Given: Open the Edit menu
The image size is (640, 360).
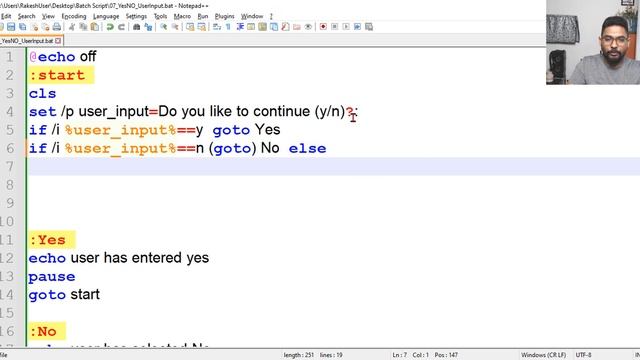Looking at the screenshot, I should coord(6,16).
